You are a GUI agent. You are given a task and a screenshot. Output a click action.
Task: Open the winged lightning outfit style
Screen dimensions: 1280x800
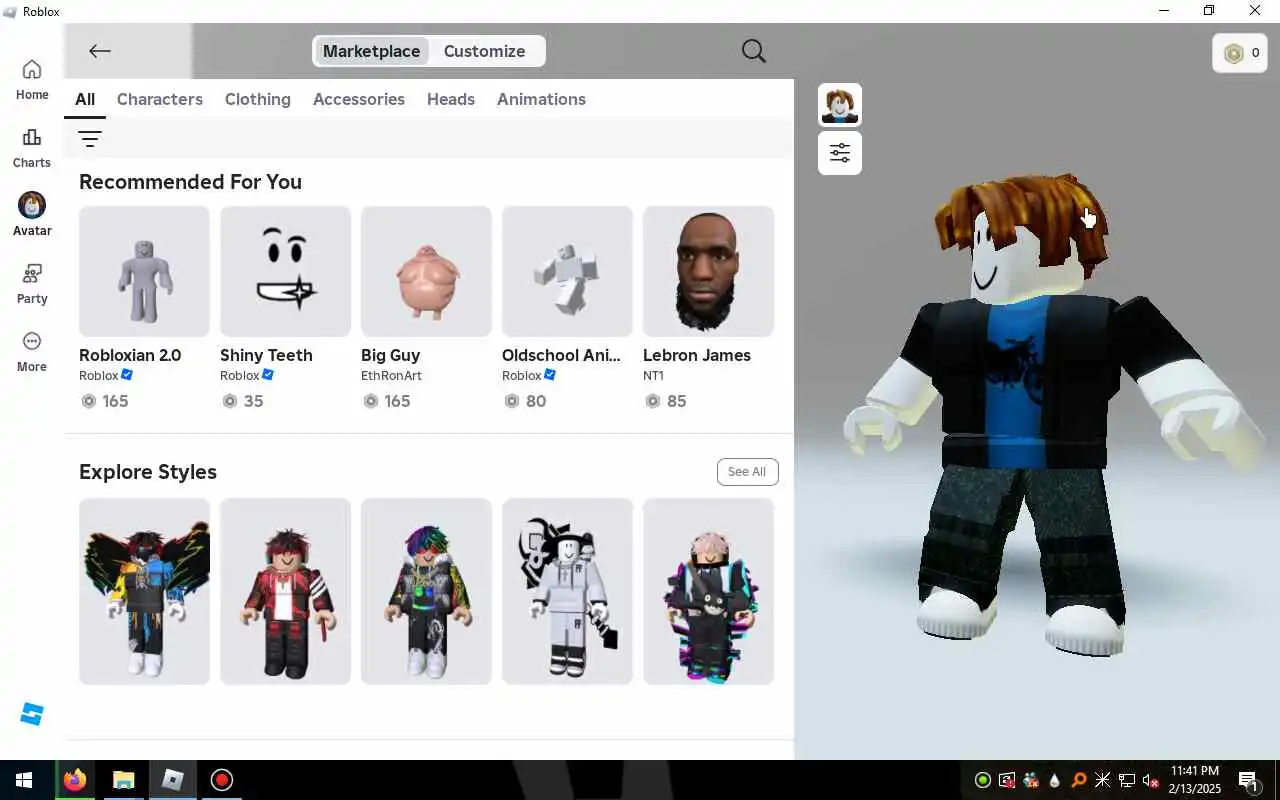click(x=144, y=591)
